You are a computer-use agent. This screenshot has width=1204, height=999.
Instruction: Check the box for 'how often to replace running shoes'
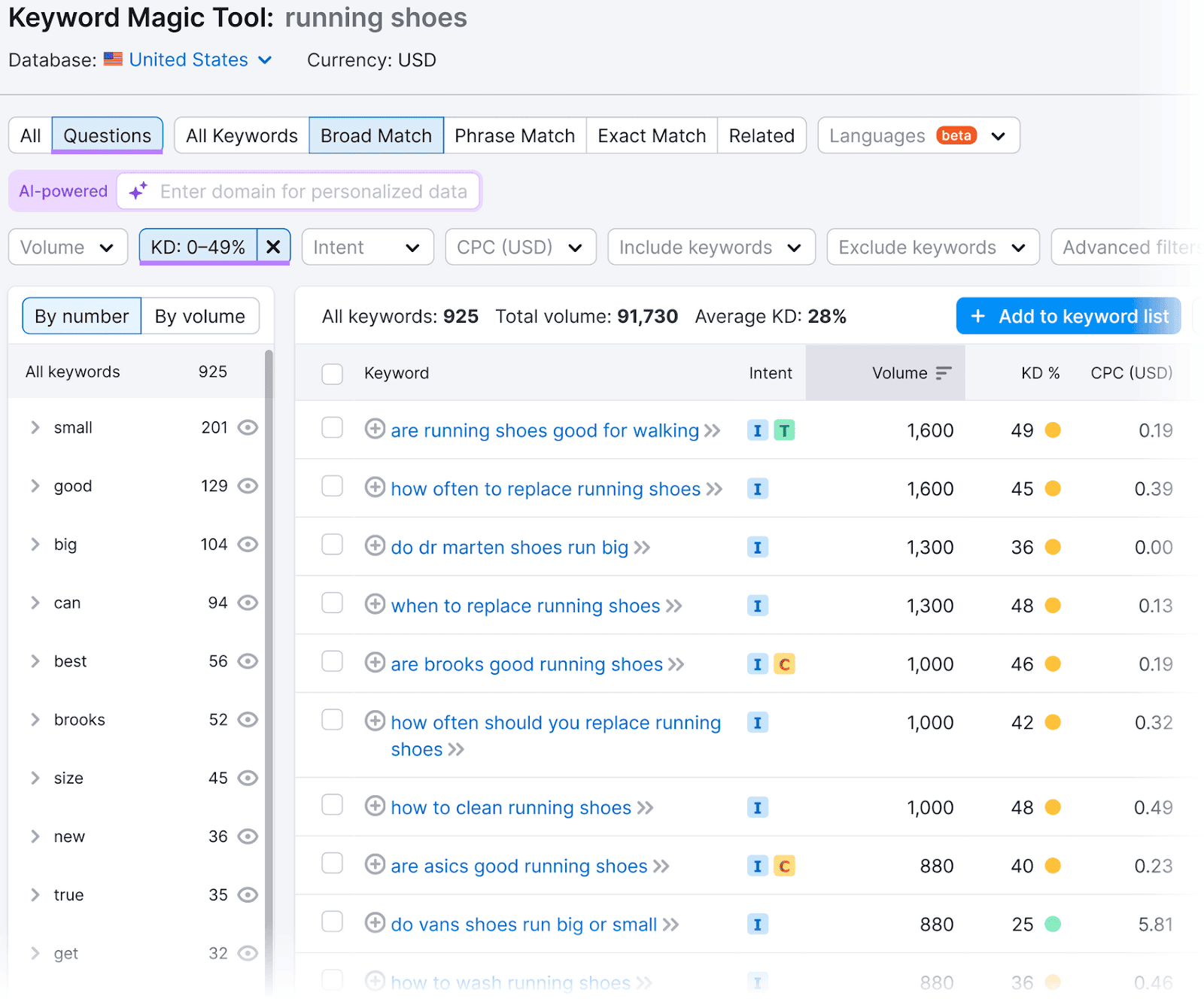(x=332, y=487)
